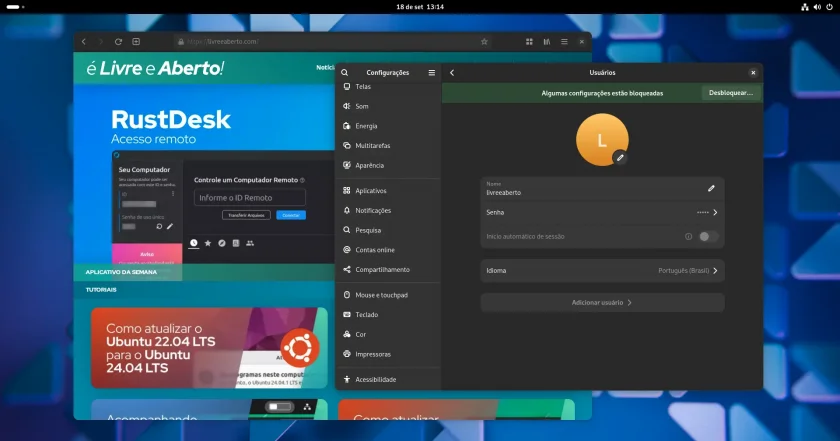Click the Contas online icon
This screenshot has width=840, height=441.
[x=347, y=250]
